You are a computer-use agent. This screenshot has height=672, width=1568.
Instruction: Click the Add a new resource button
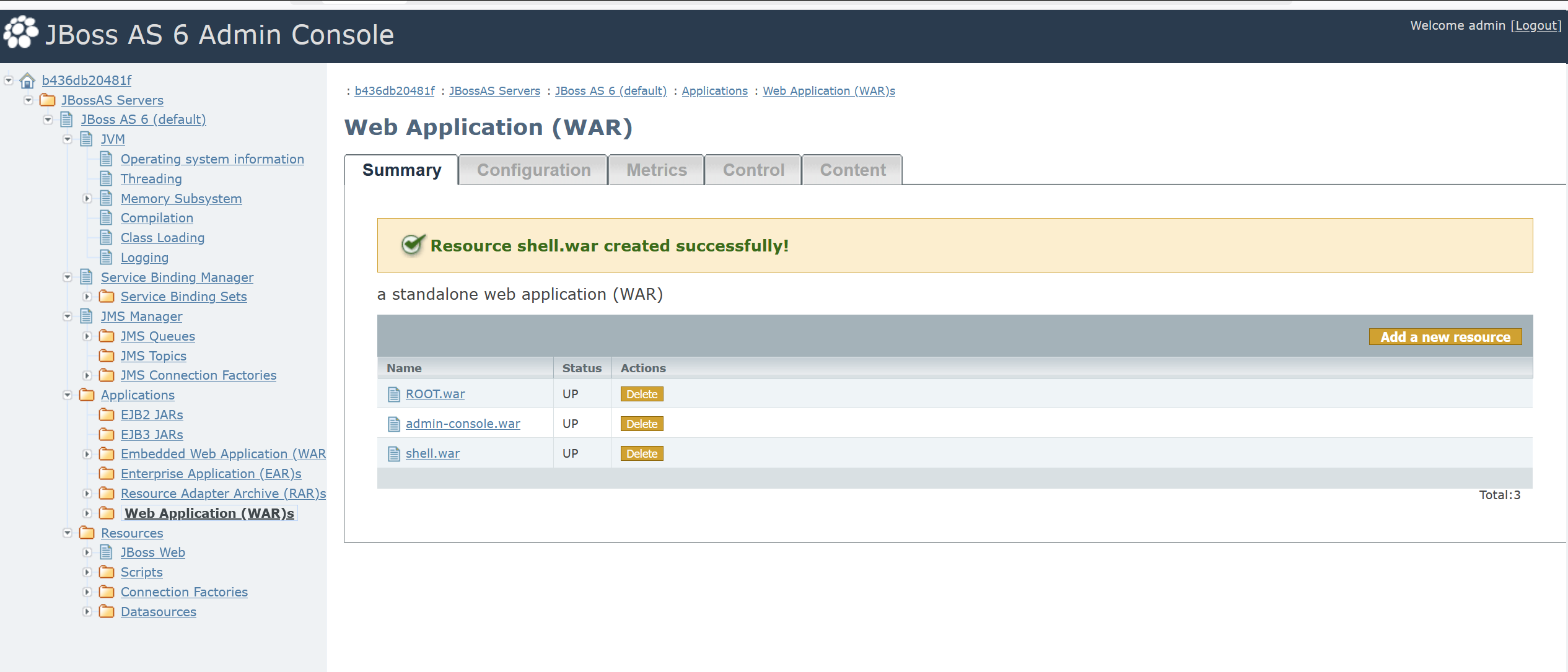point(1445,337)
